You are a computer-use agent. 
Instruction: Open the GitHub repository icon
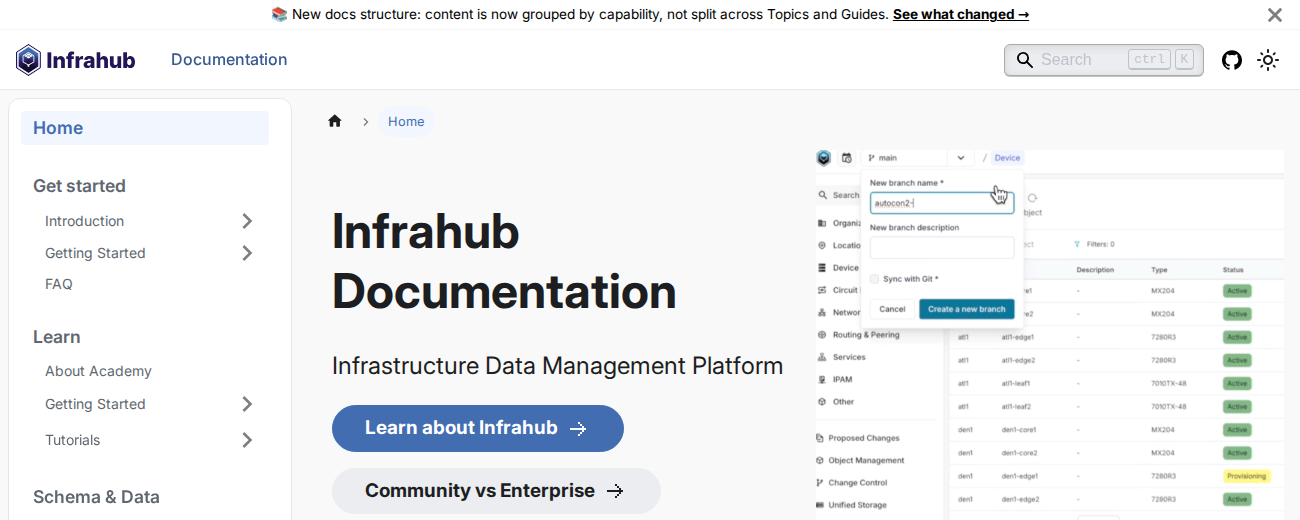pos(1232,60)
